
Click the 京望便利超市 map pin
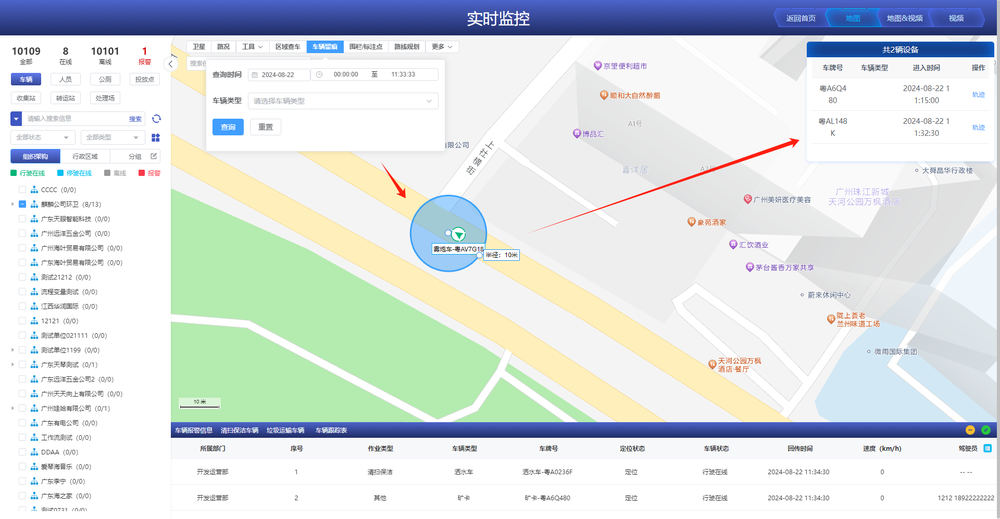(598, 65)
